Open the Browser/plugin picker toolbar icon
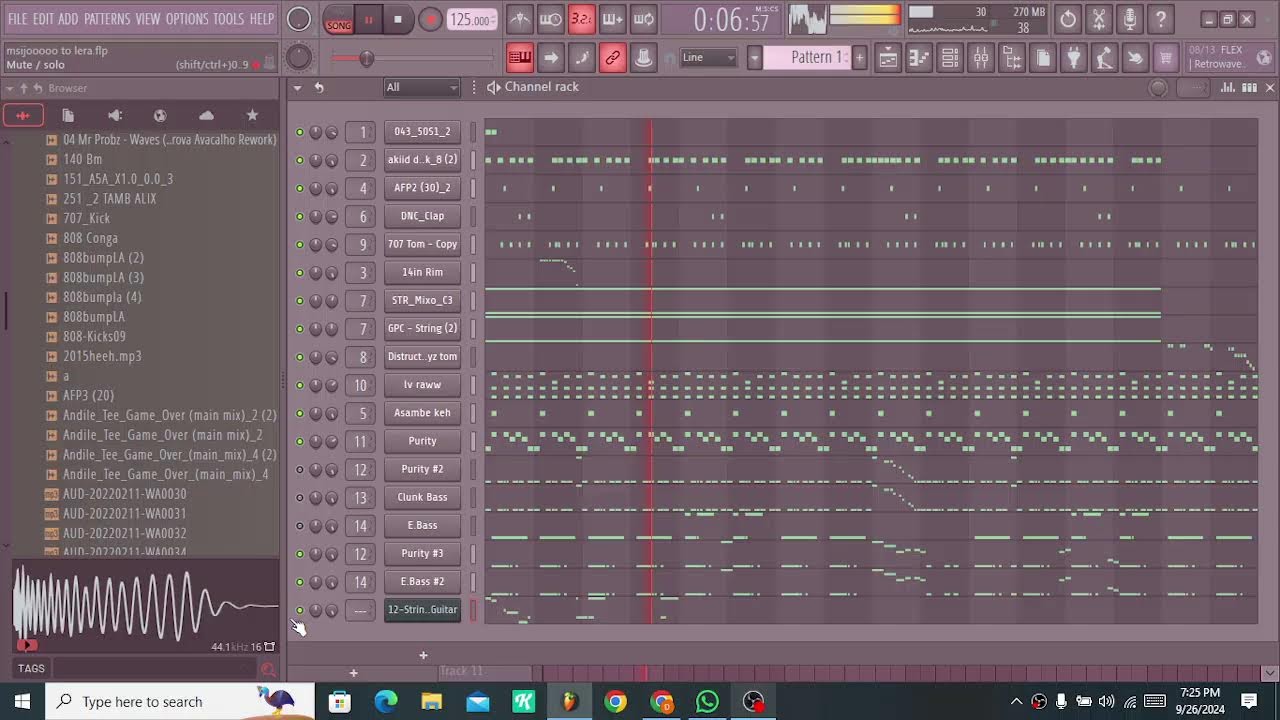 click(1012, 58)
